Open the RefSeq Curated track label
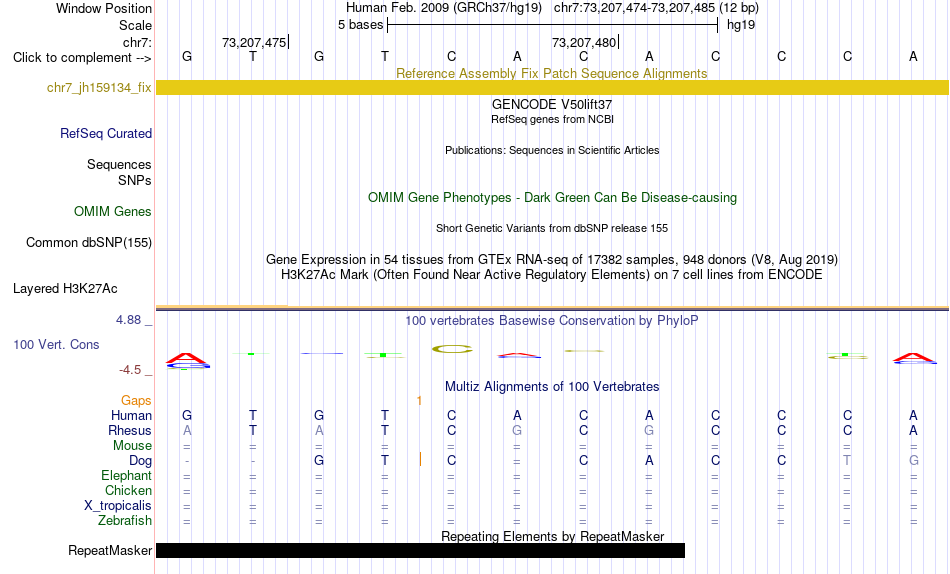This screenshot has width=950, height=574. pos(105,133)
